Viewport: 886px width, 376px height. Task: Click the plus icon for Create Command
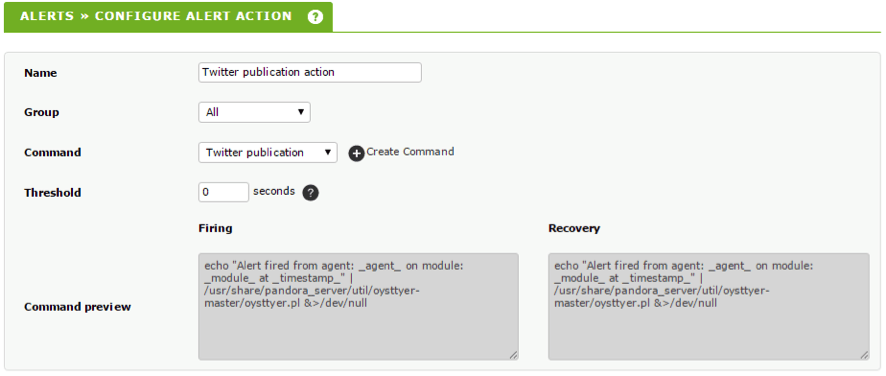click(x=356, y=153)
